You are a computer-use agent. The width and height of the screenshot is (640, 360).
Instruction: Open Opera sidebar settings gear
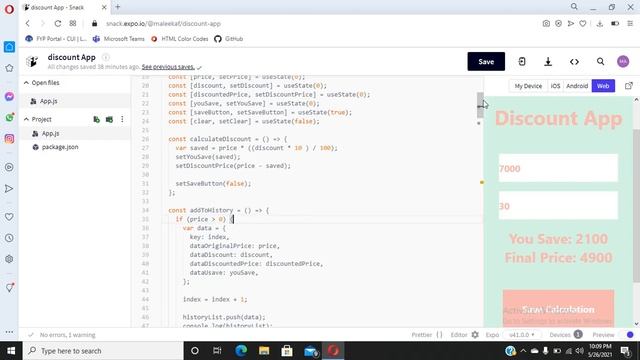tap(9, 259)
